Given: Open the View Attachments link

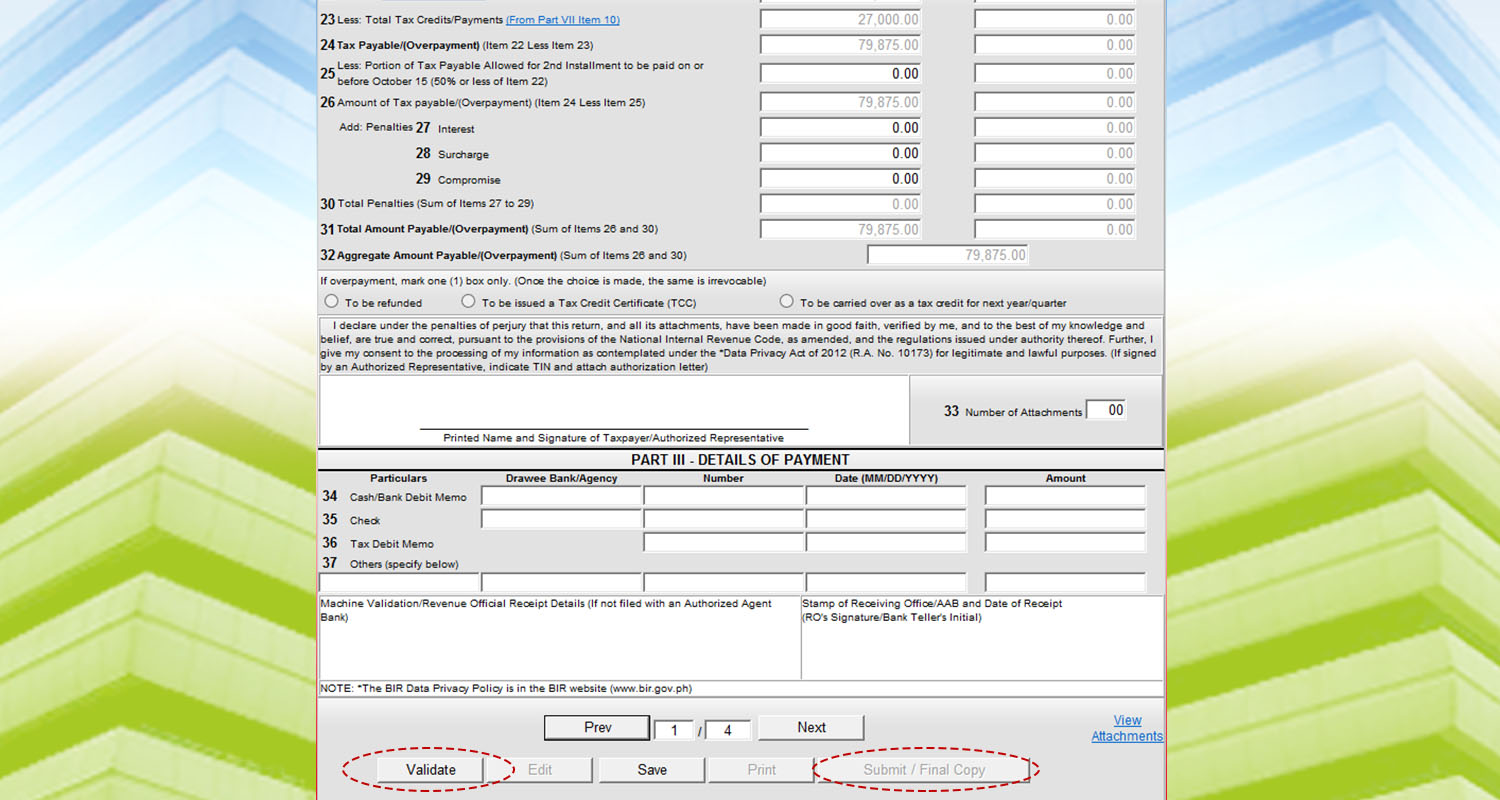Looking at the screenshot, I should click(x=1127, y=728).
